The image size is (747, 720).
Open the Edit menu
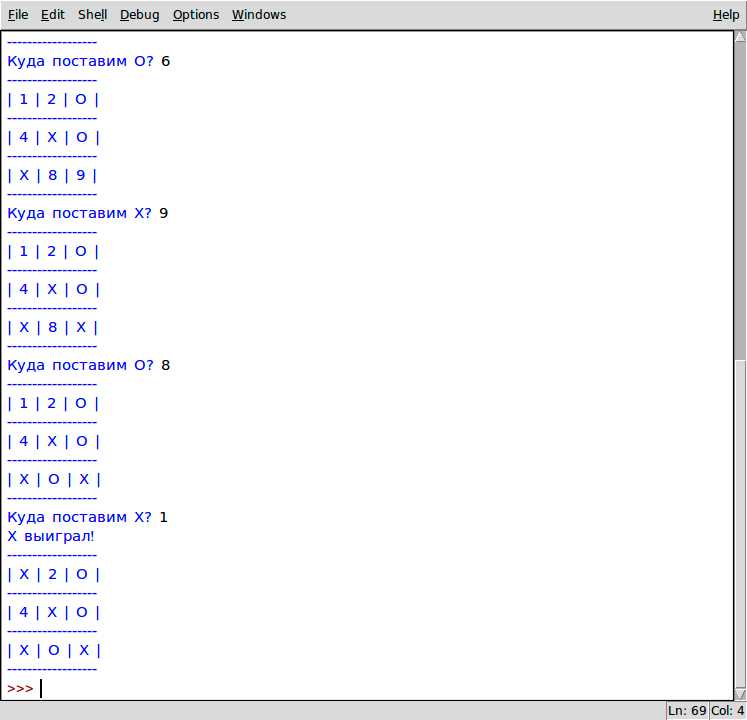[x=52, y=15]
